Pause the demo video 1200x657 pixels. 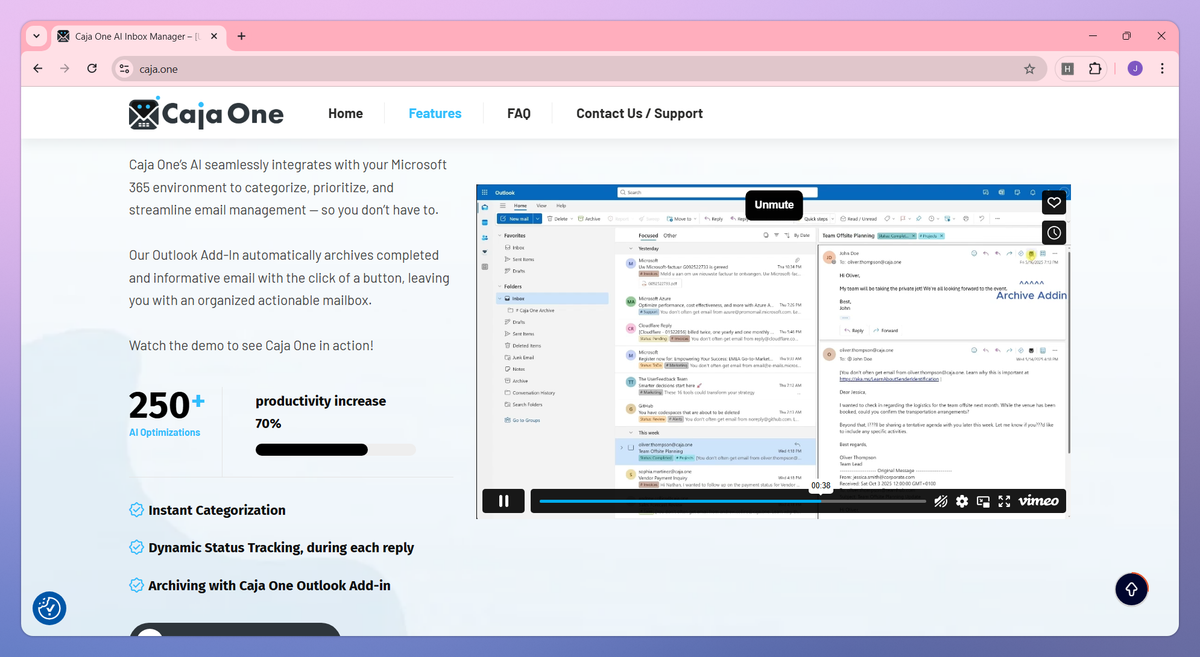pos(504,501)
